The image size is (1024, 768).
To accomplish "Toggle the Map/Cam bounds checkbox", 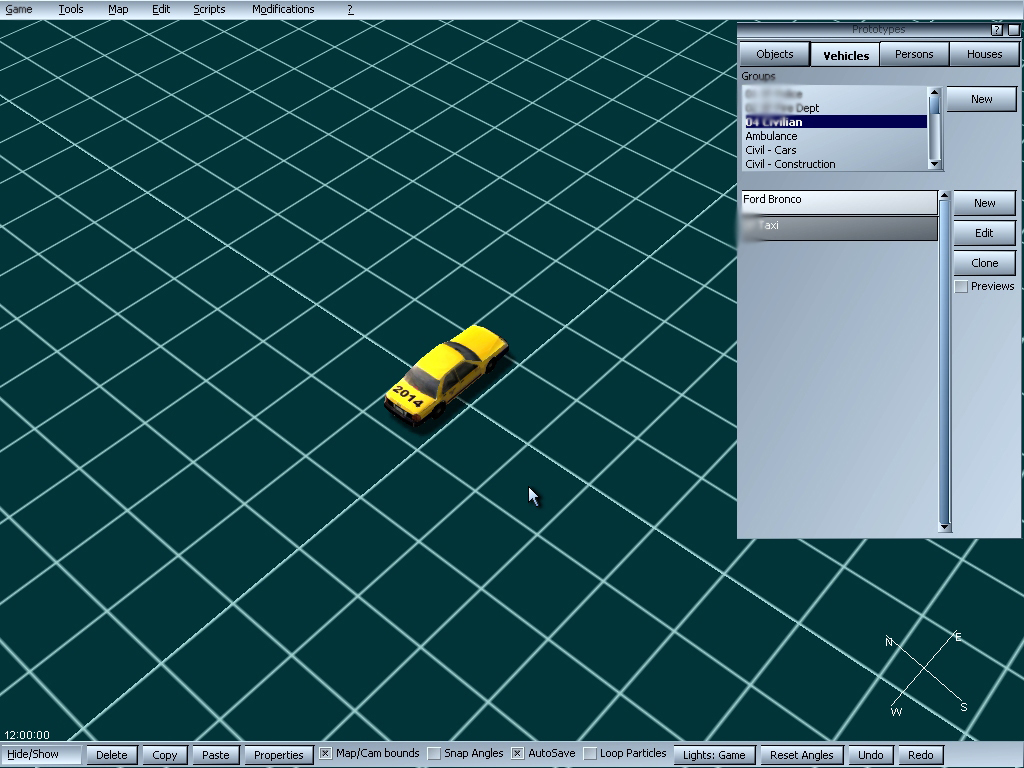I will coord(325,754).
